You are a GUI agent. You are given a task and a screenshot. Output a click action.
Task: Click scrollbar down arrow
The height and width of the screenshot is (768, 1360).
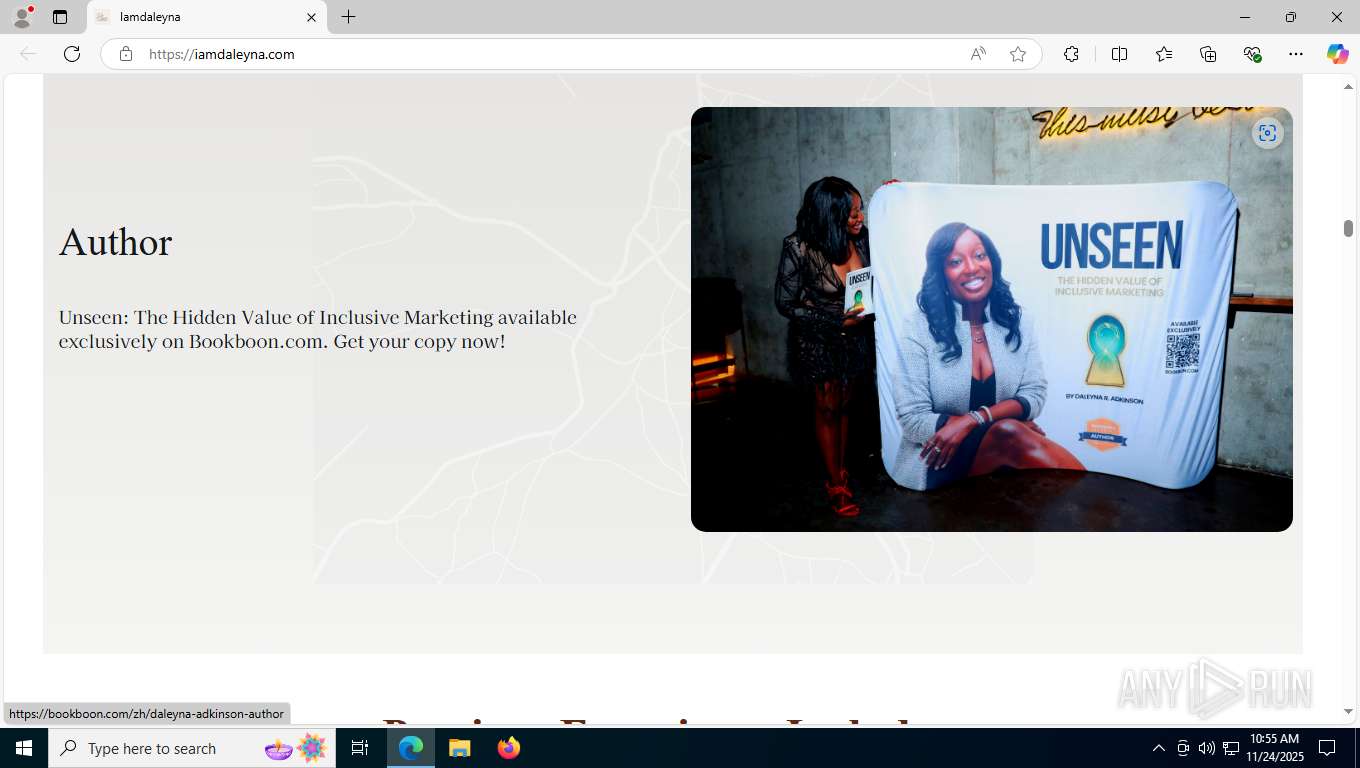(x=1348, y=712)
